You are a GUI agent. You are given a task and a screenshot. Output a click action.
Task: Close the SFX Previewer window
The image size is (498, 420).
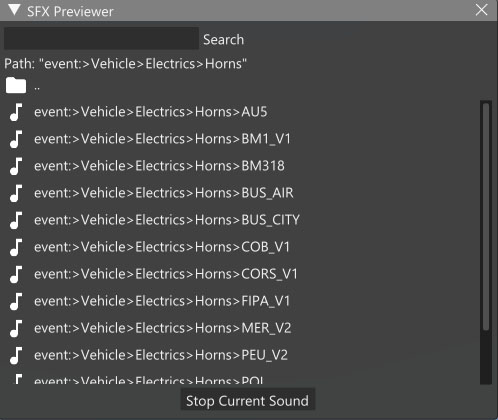481,10
